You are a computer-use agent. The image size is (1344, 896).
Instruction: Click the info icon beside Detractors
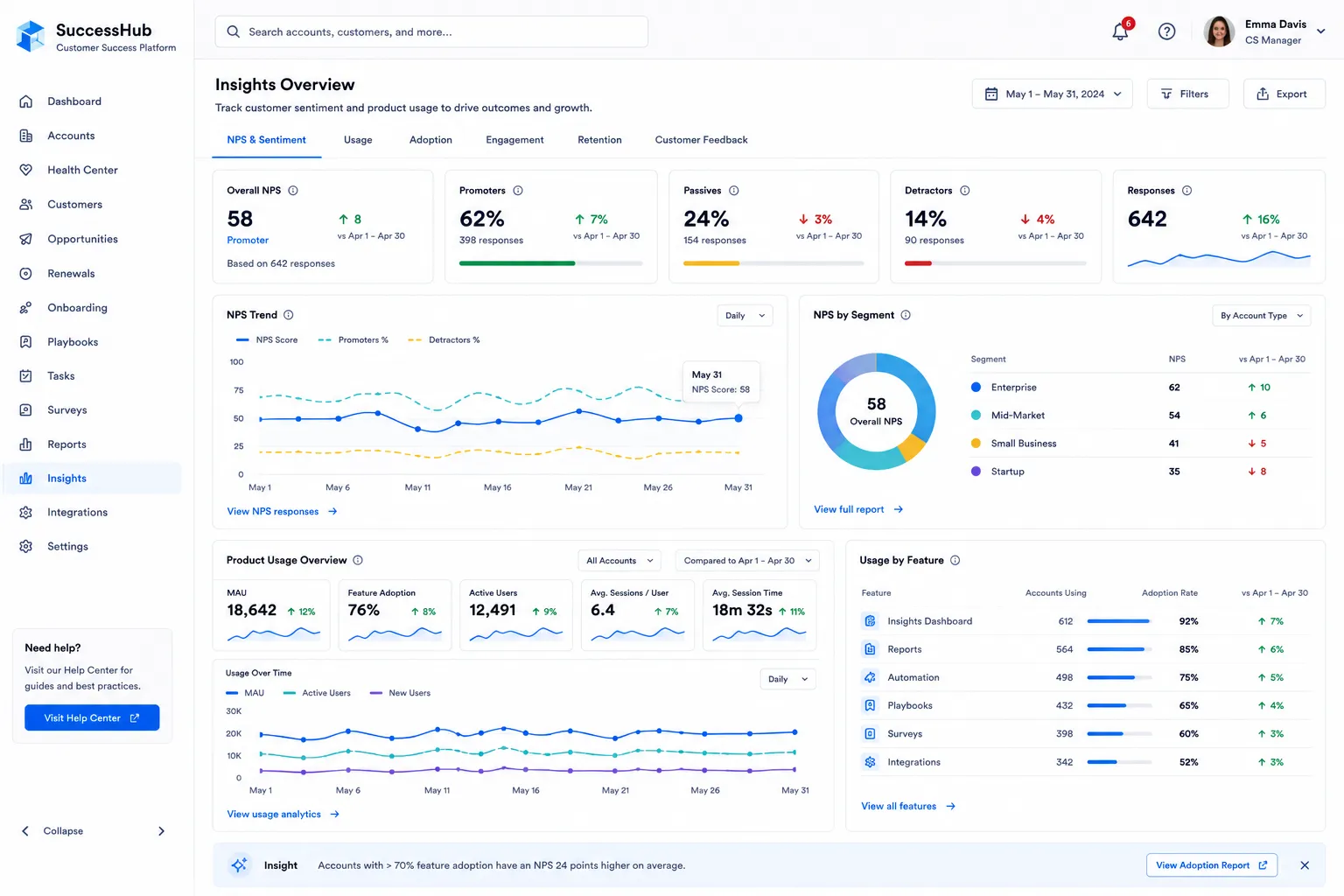point(965,191)
